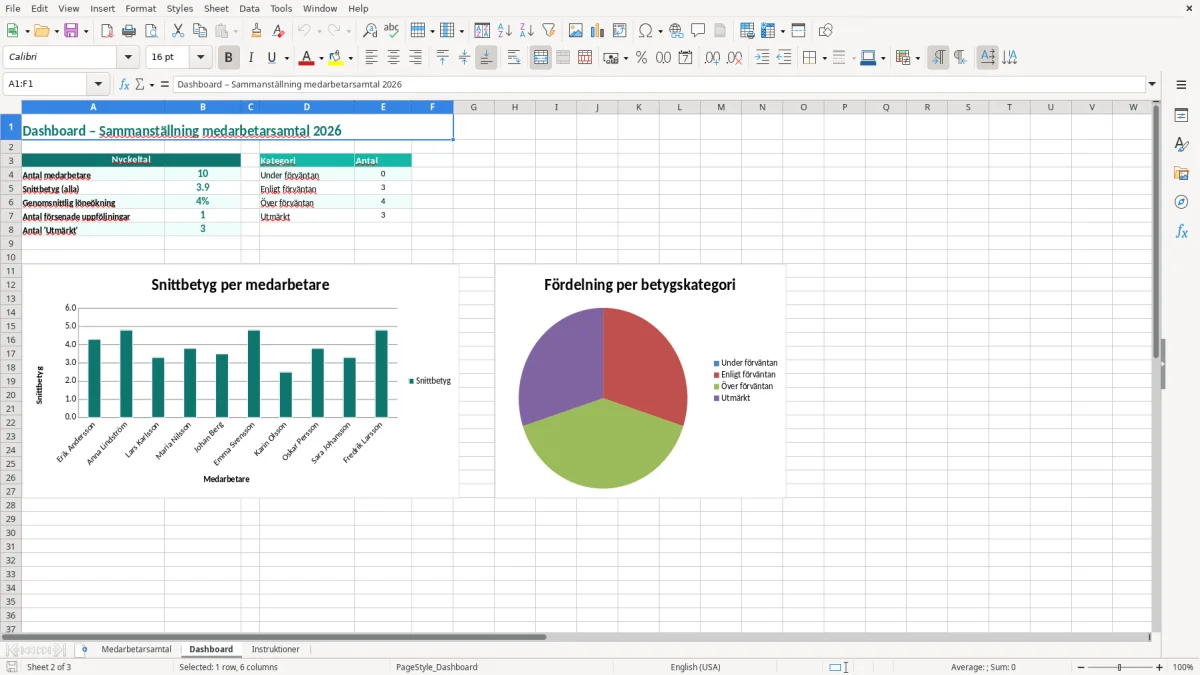Click English (USA) language in status bar
Image resolution: width=1200 pixels, height=675 pixels.
(695, 667)
